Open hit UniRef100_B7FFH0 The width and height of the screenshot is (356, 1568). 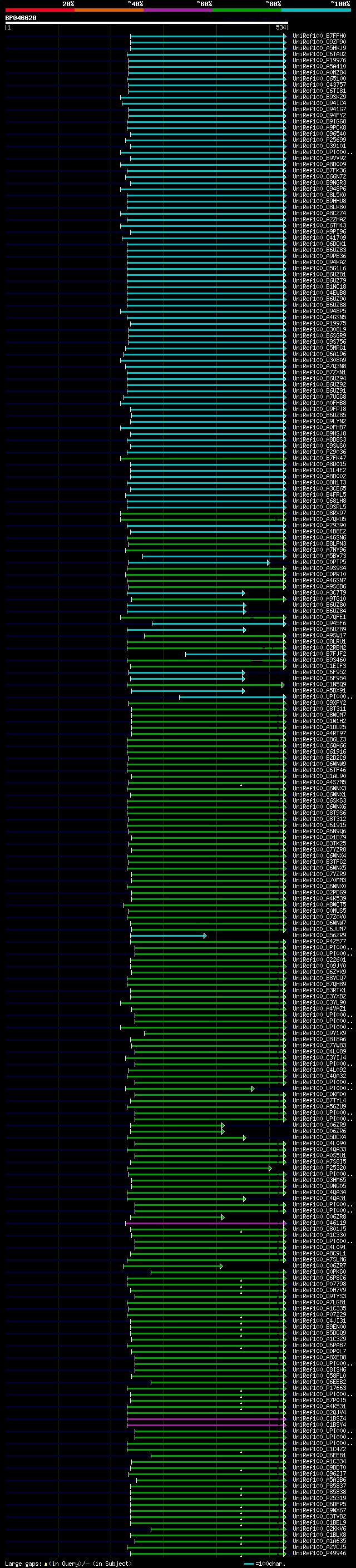(x=319, y=36)
